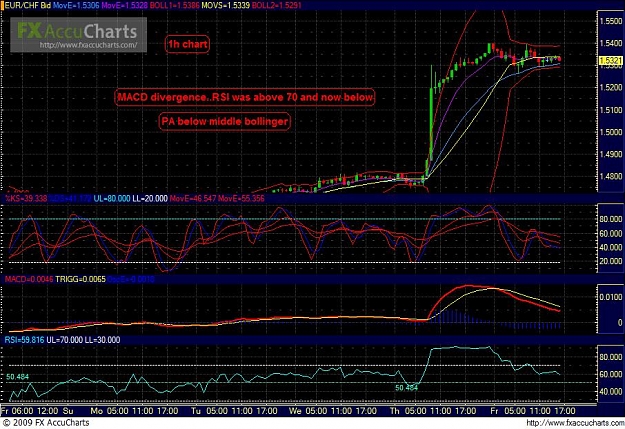625x429 pixels.
Task: Click the 50.484 label under Thursday's RSI dip
Action: point(406,388)
